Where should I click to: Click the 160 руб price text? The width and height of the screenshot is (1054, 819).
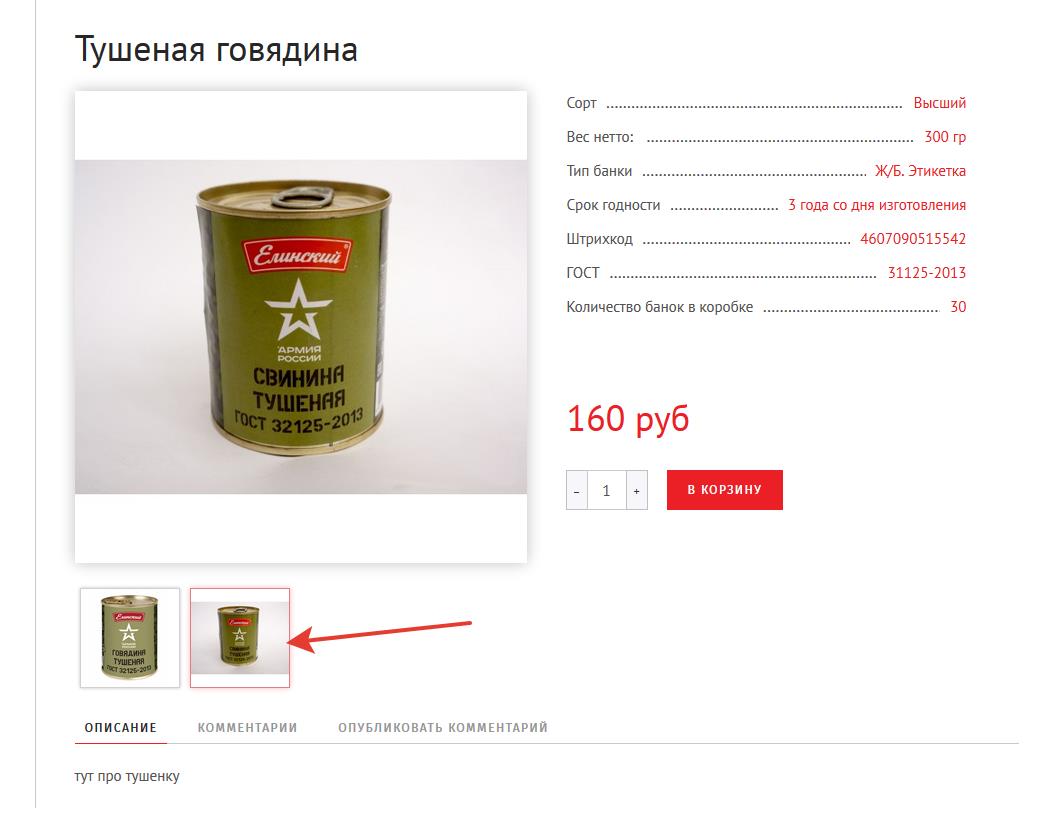click(628, 419)
